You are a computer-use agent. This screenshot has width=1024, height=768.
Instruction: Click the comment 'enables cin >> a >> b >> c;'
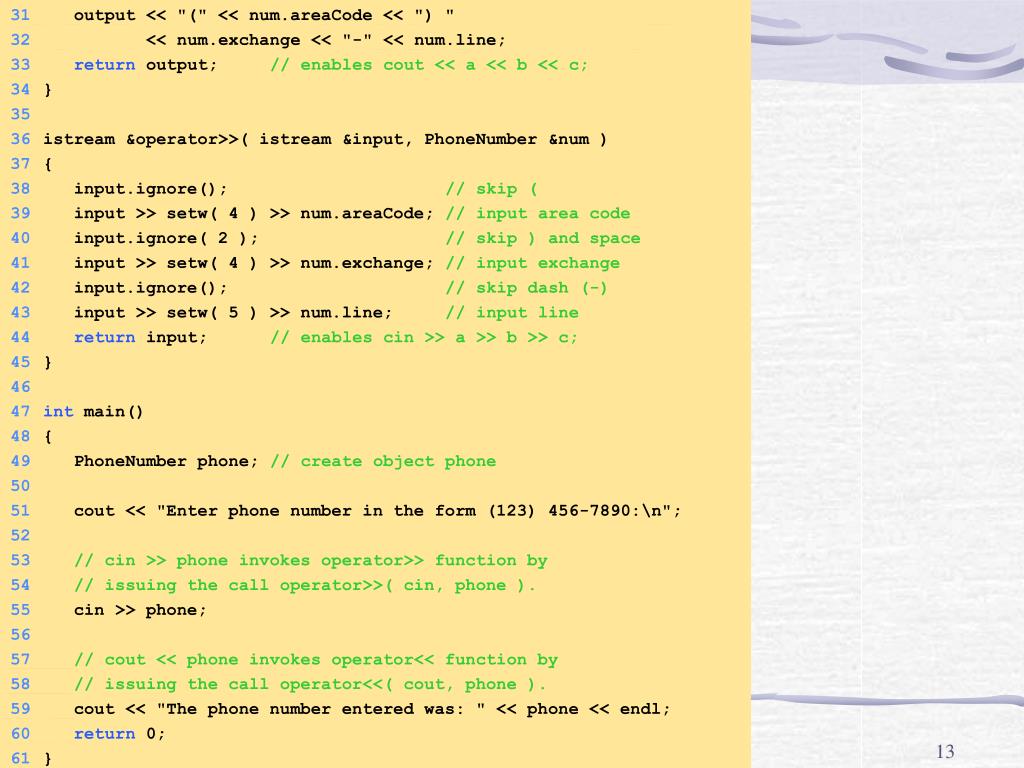pyautogui.click(x=438, y=338)
